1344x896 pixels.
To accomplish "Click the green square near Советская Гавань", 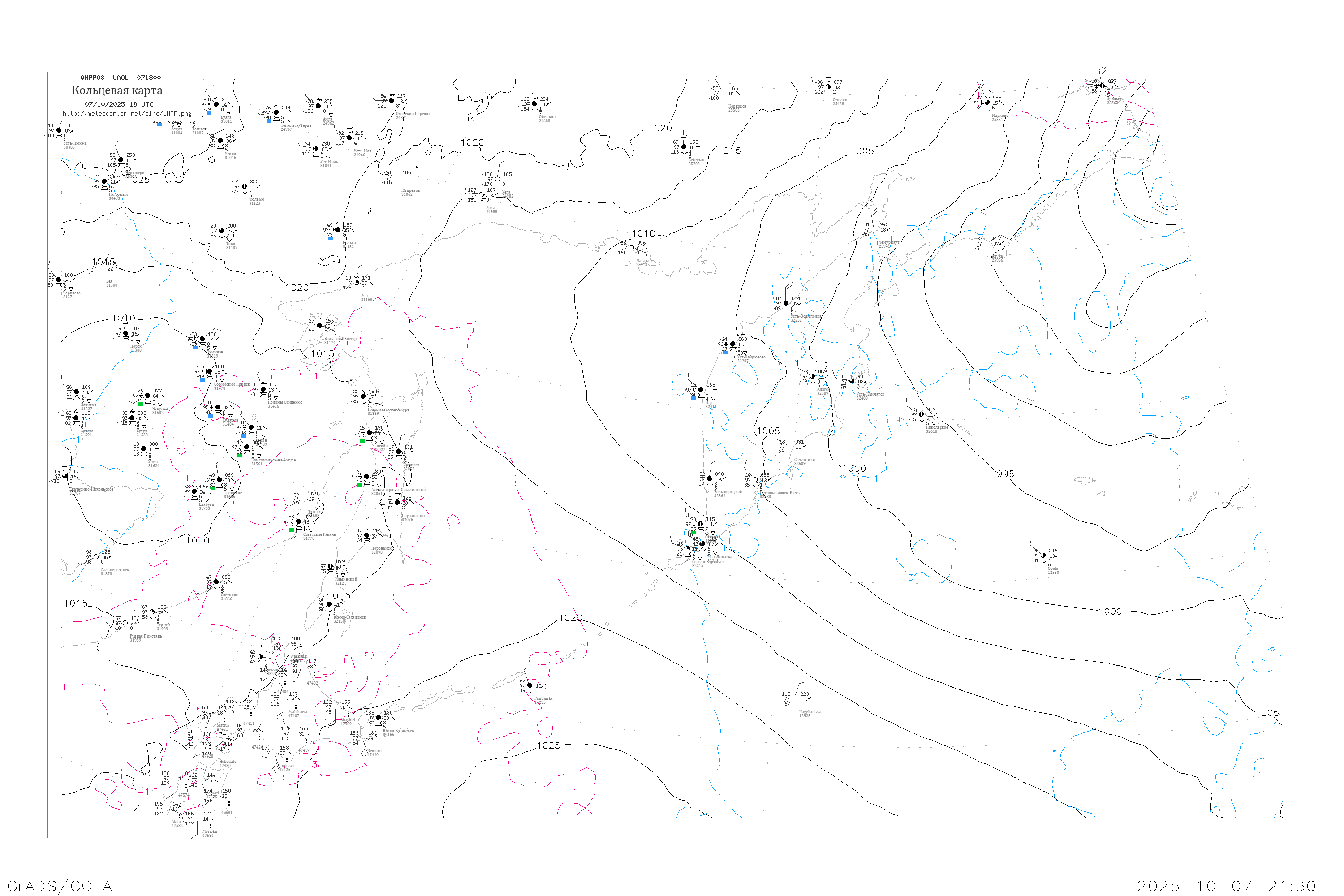I will [292, 530].
